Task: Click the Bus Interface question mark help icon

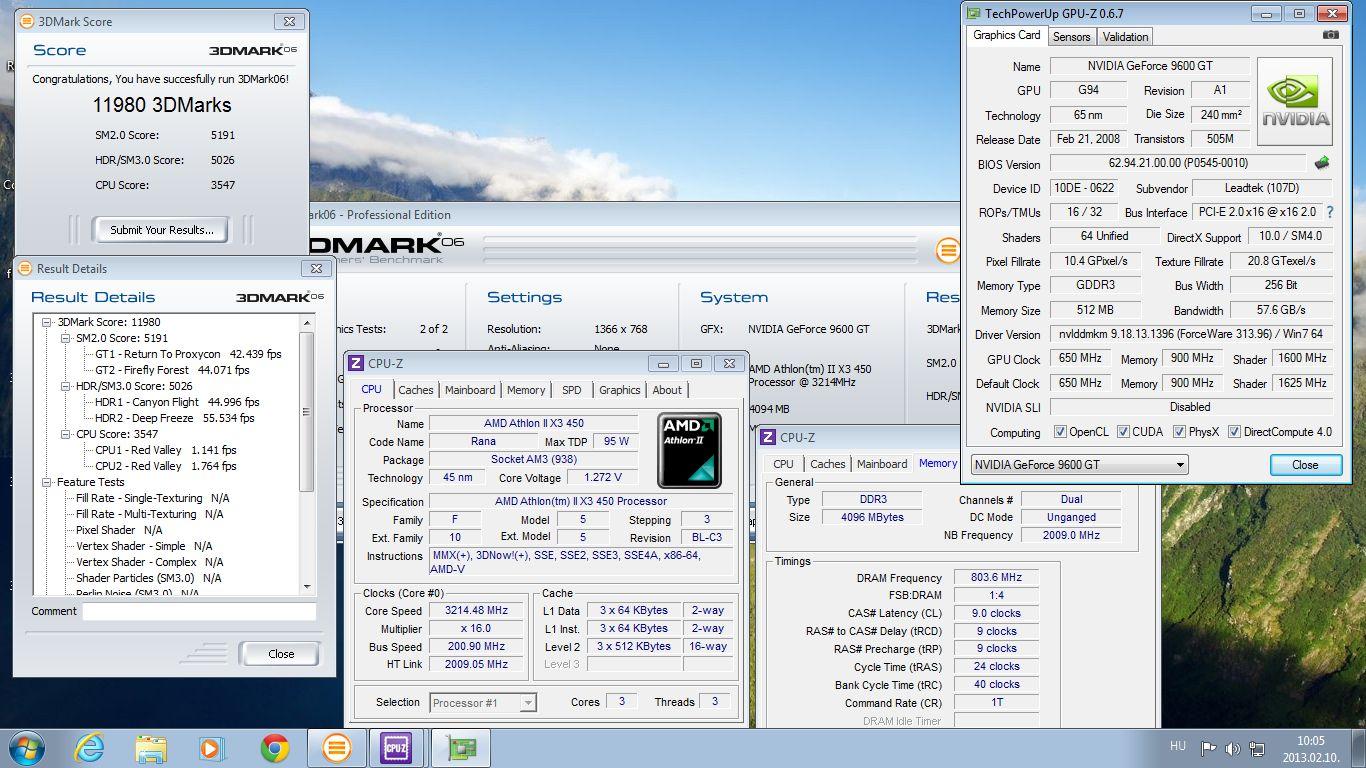Action: (x=1330, y=212)
